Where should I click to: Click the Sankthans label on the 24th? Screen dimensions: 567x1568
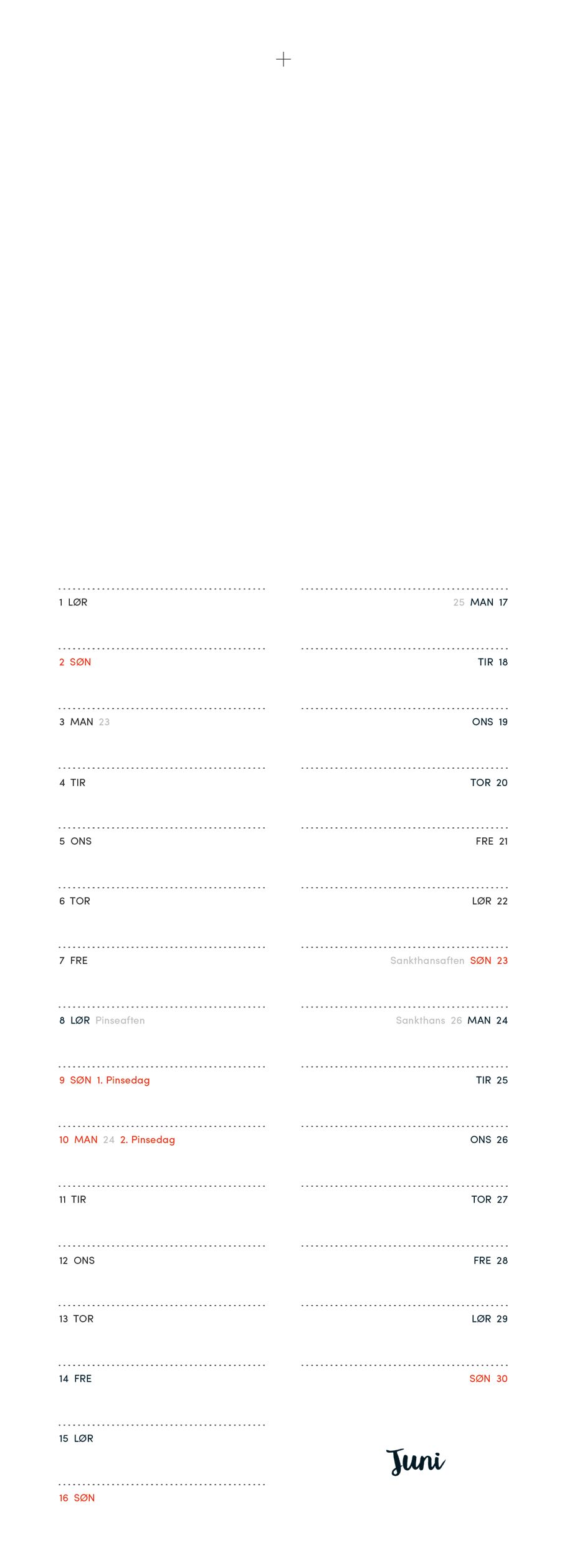tap(421, 1021)
